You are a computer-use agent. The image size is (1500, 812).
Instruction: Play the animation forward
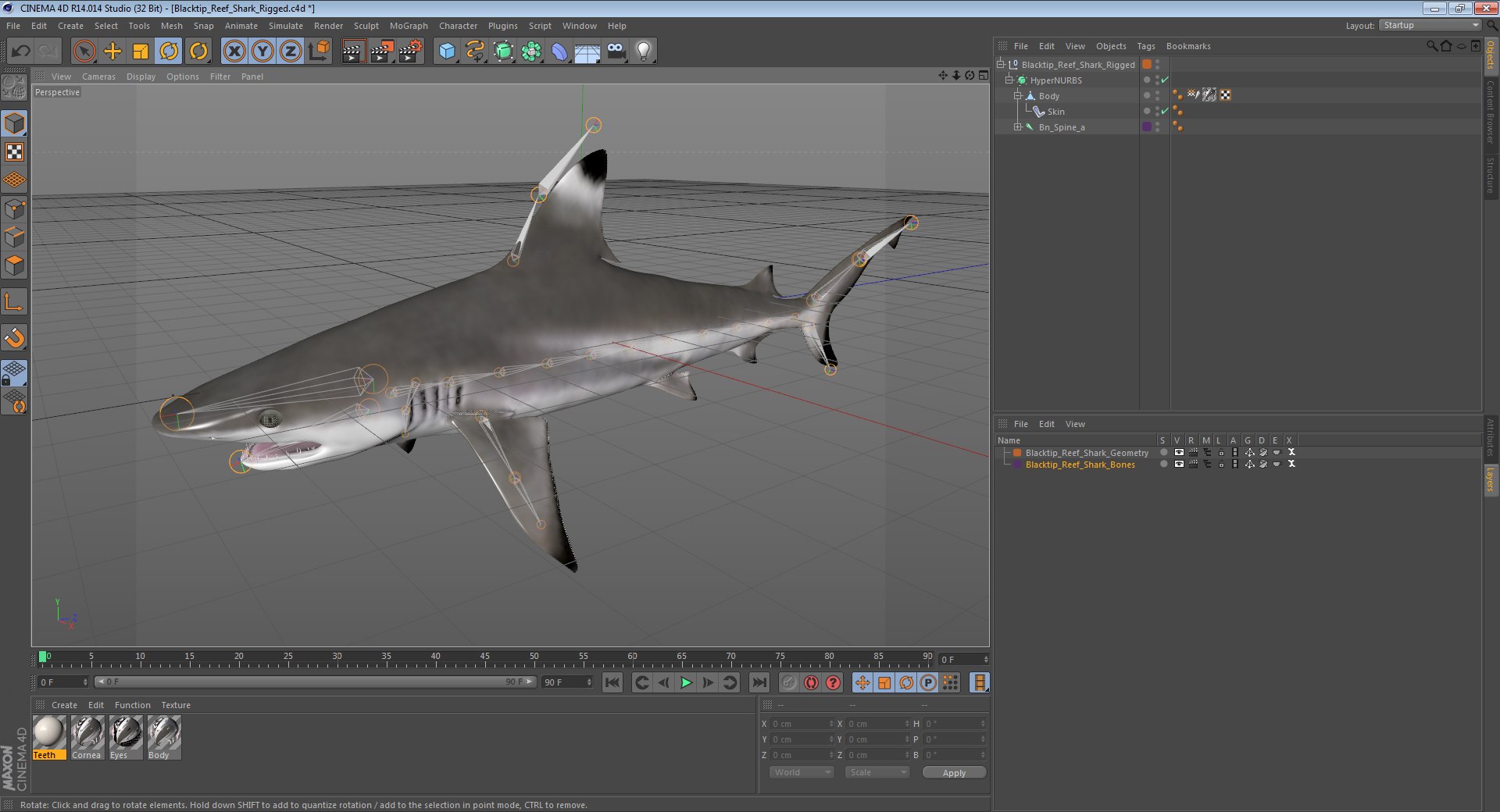pyautogui.click(x=685, y=682)
